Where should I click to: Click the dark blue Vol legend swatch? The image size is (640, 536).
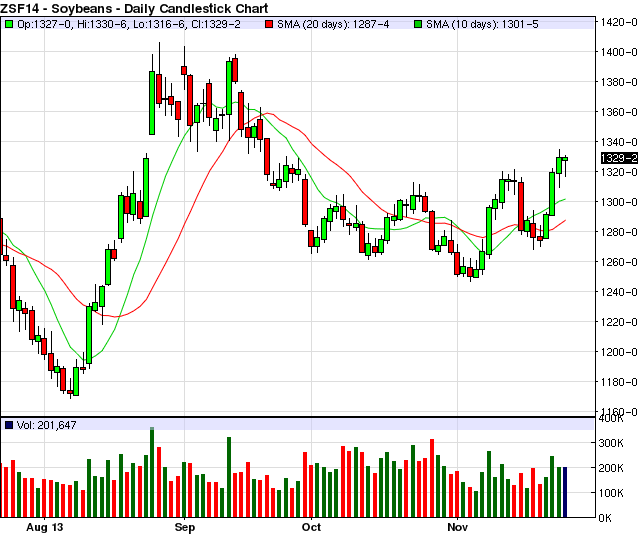click(9, 425)
